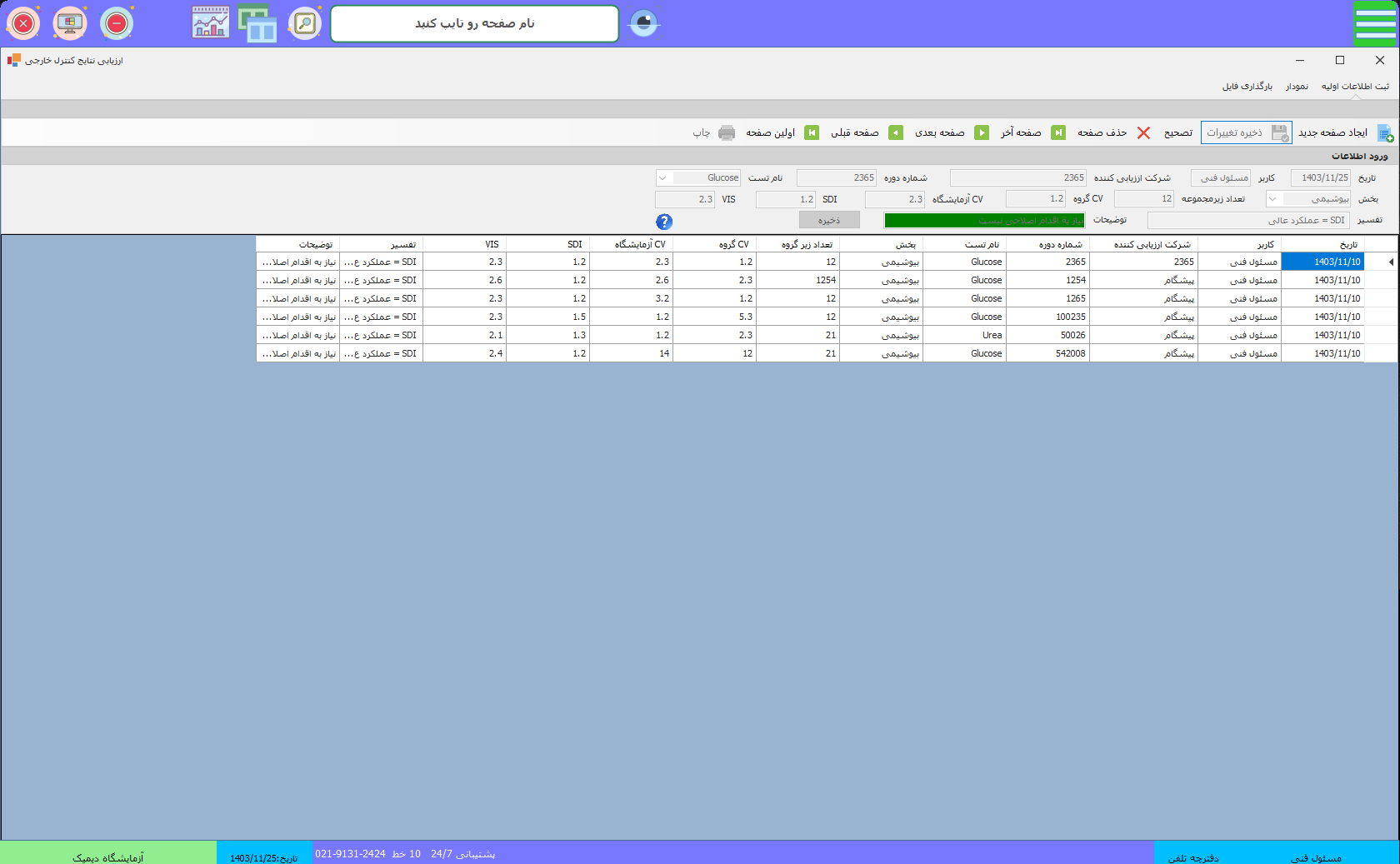1400x864 pixels.
Task: Click the green hamburger menu icon
Action: 1375,23
